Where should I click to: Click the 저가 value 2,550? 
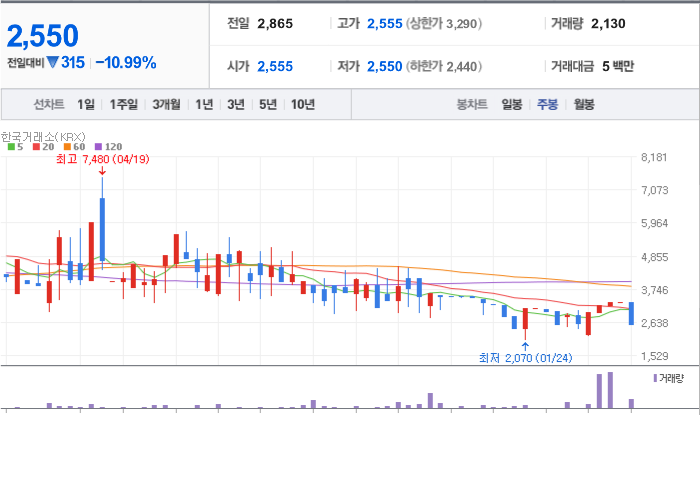point(385,66)
